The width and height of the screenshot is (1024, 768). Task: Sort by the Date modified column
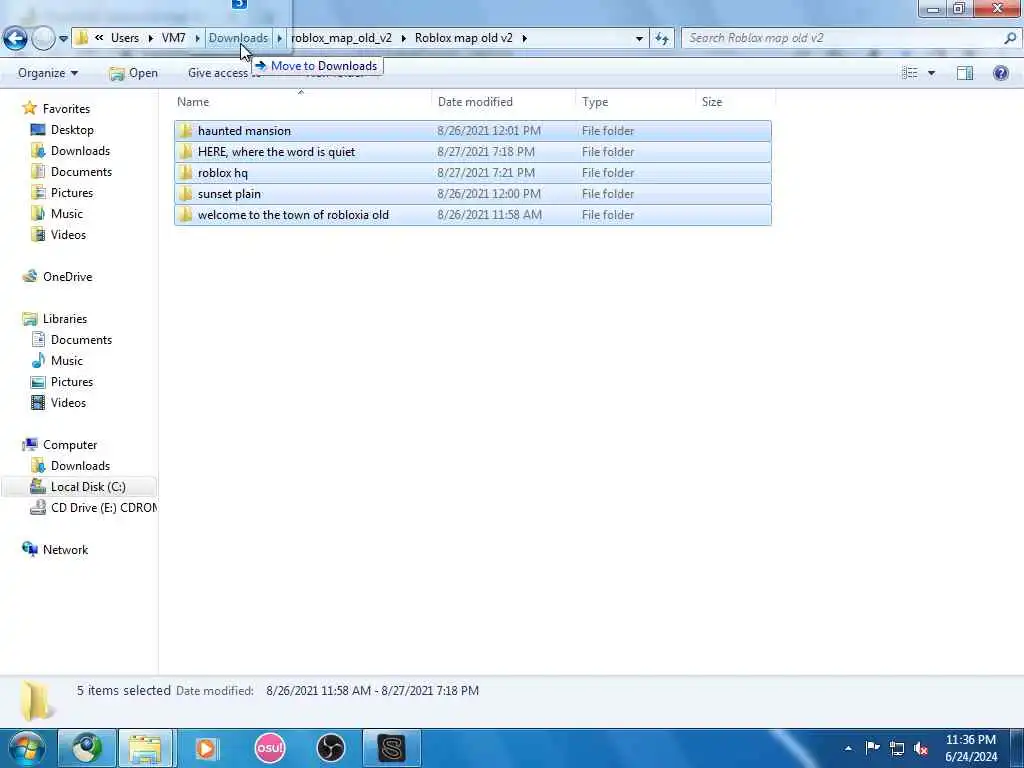pos(475,102)
